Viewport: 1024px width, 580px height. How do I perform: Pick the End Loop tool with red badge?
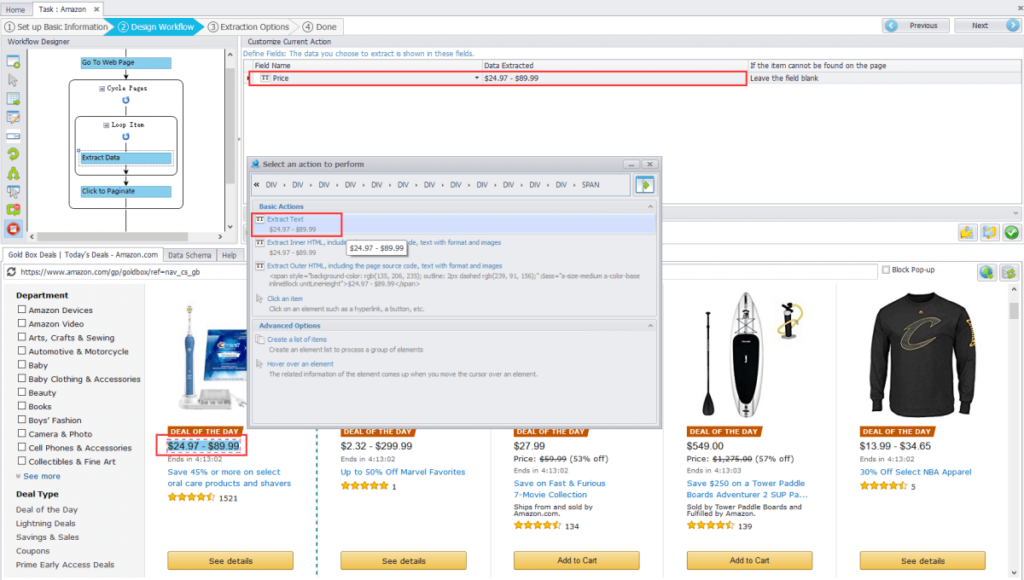pyautogui.click(x=13, y=210)
